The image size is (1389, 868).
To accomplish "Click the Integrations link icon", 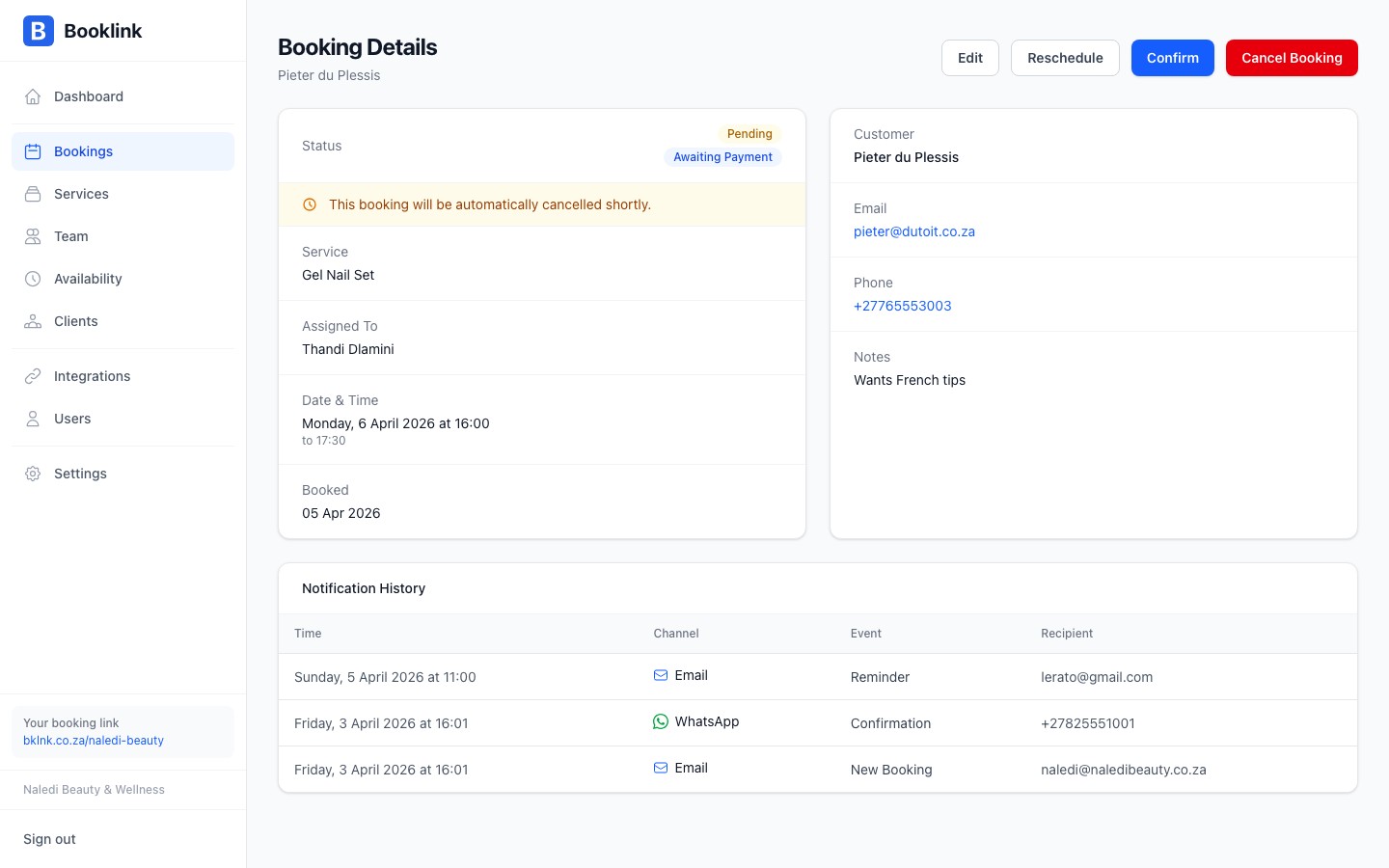I will point(33,376).
